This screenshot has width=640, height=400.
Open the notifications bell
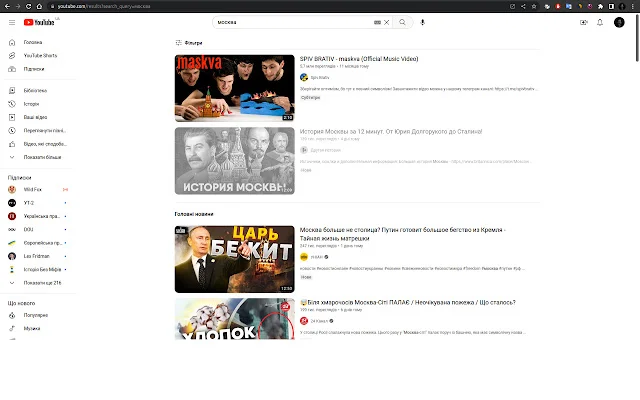coord(600,22)
